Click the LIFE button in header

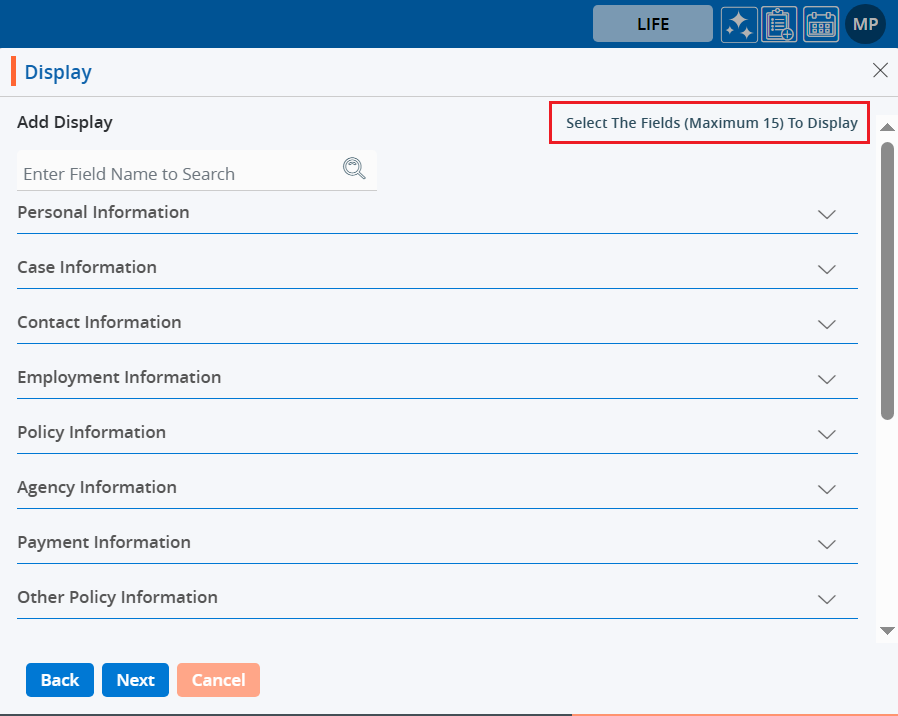(x=652, y=24)
